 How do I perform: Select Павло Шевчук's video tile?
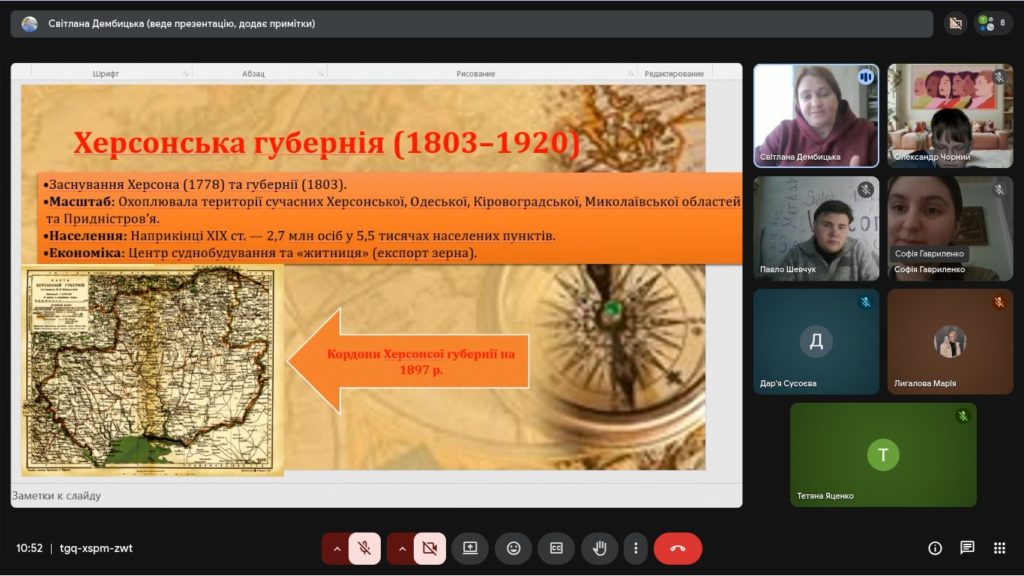tap(816, 229)
